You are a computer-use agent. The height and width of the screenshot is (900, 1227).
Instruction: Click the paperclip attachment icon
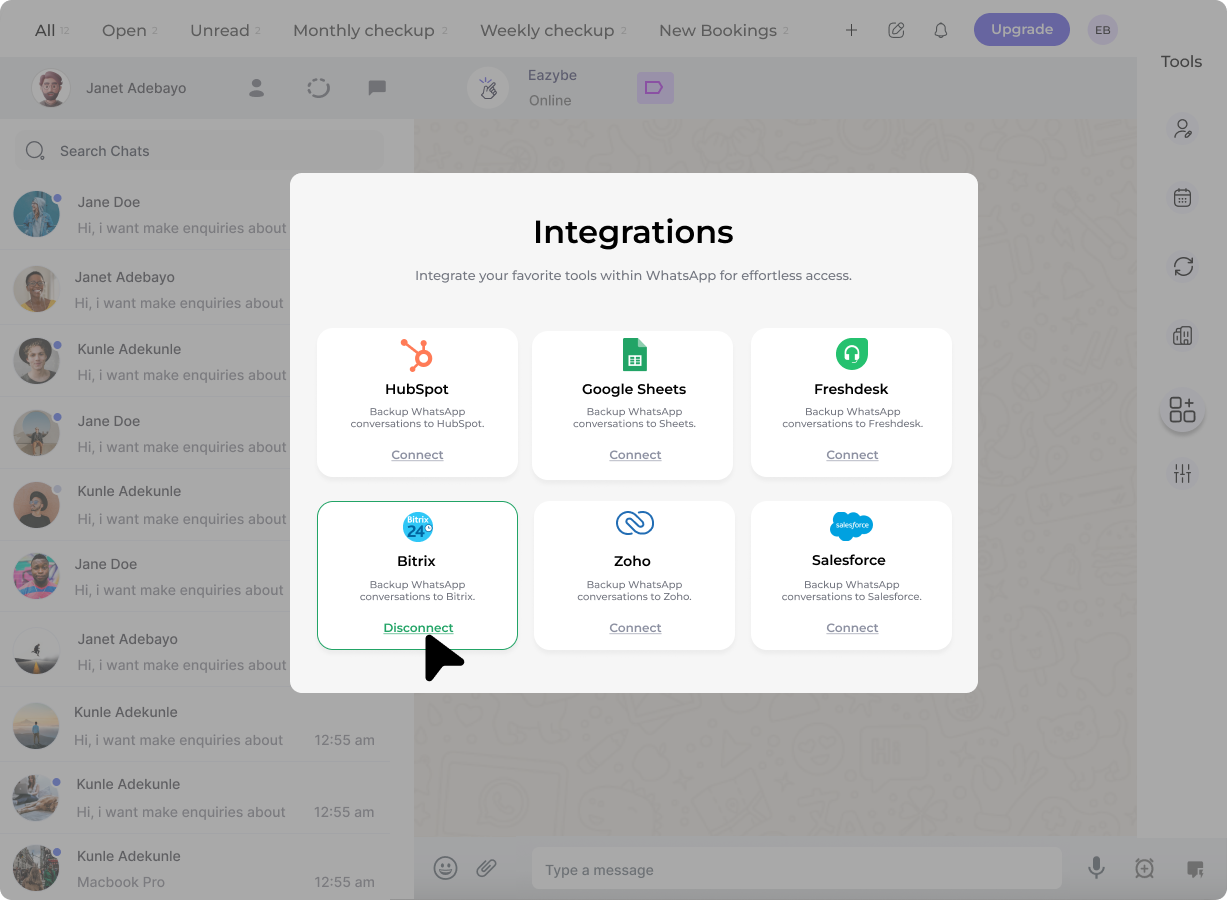(486, 868)
